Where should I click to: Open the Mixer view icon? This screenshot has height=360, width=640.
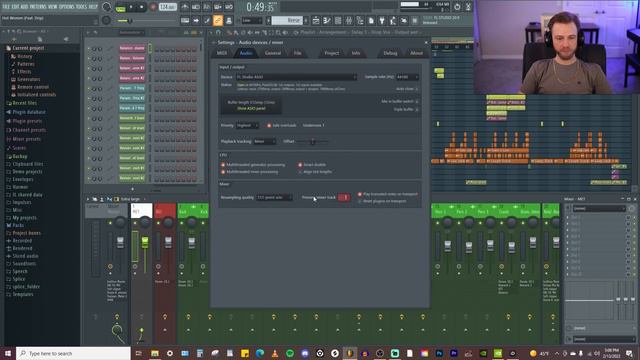[349, 20]
